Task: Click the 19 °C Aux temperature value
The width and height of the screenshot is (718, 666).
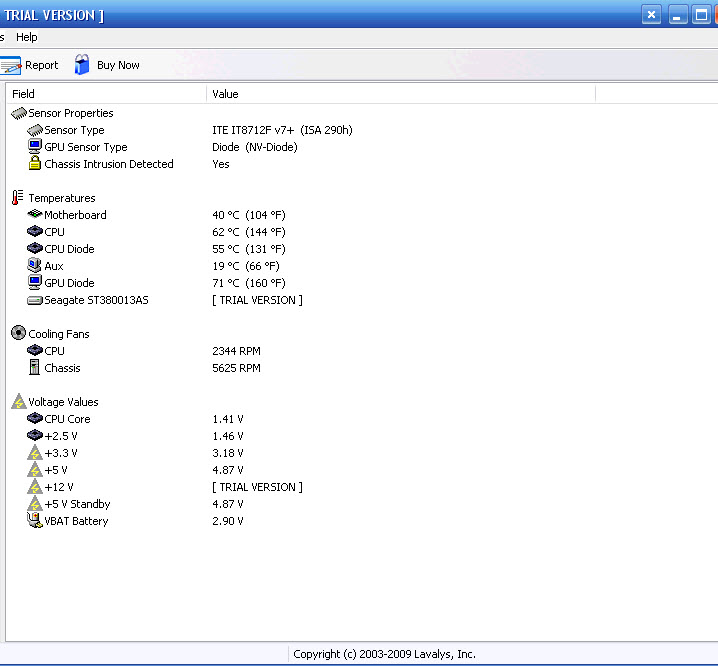Action: tap(246, 266)
